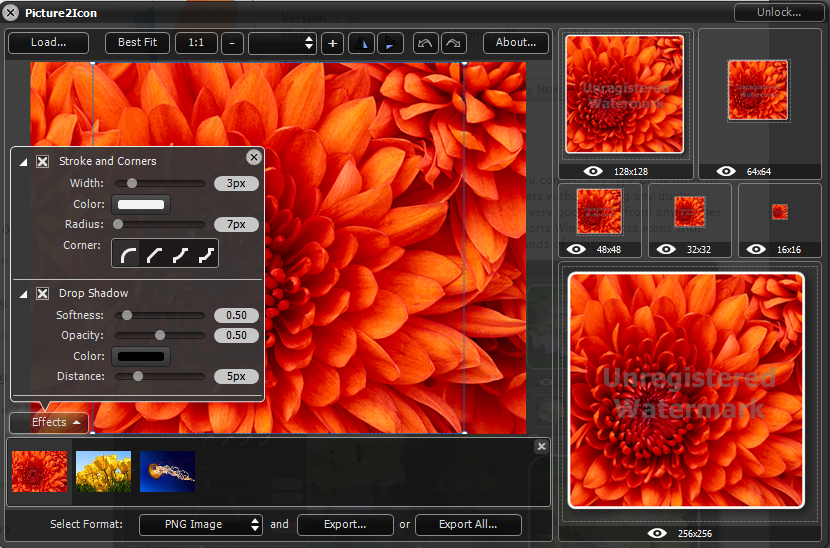The image size is (830, 548).
Task: Hide the 16x16 icon size
Action: [757, 249]
